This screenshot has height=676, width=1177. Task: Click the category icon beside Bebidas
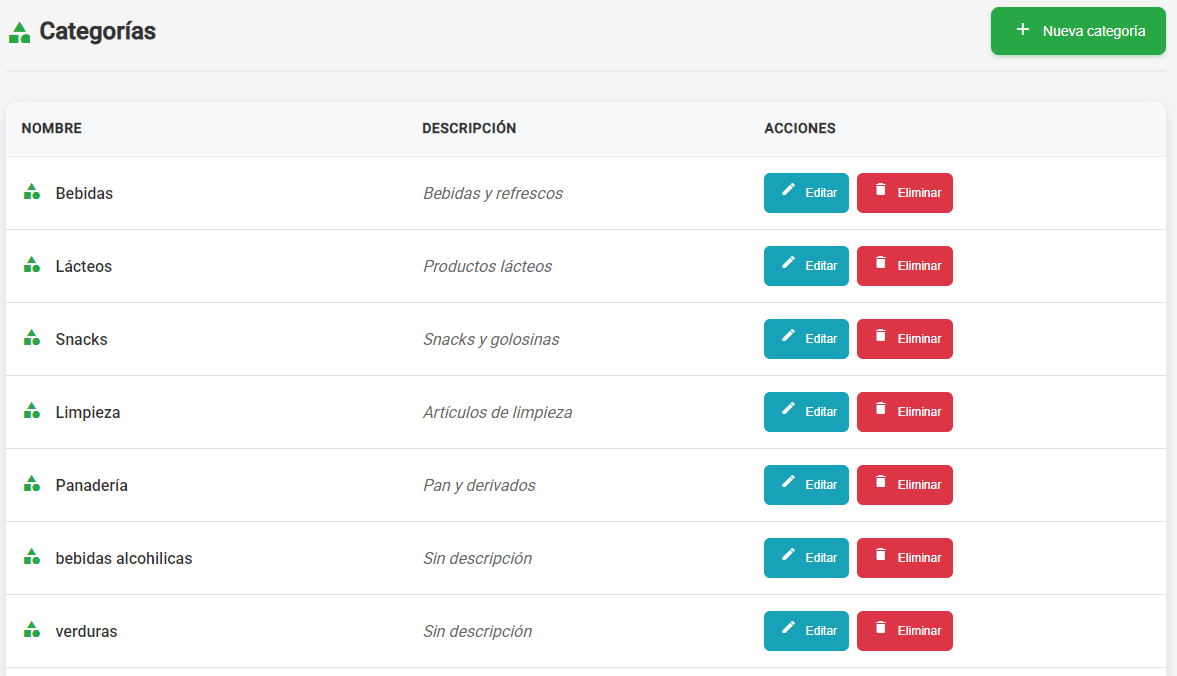[x=32, y=192]
